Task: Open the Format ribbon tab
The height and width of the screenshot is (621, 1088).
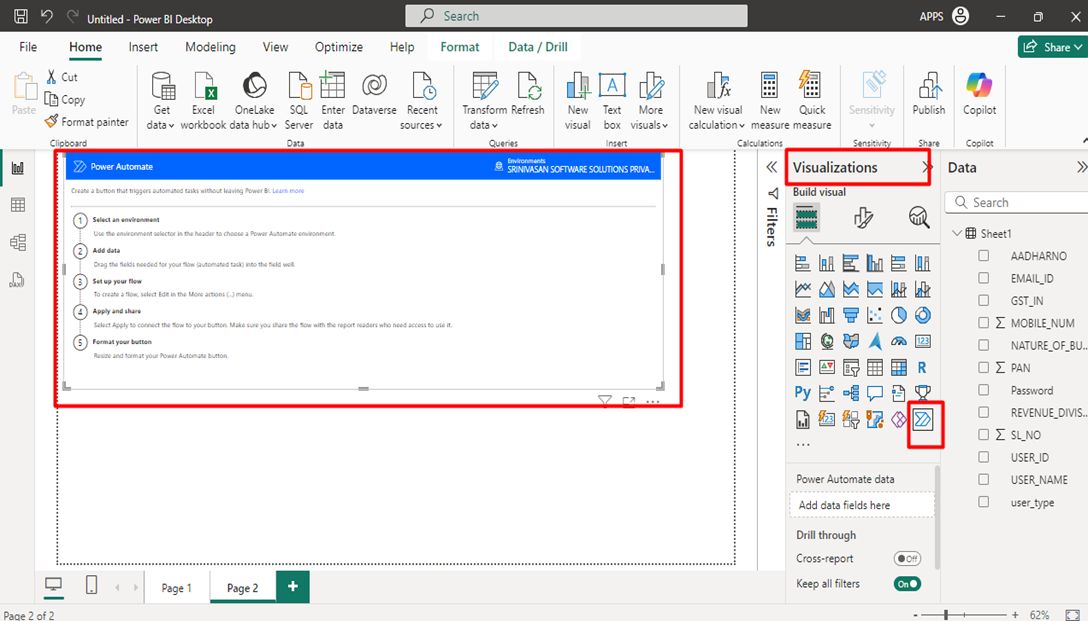Action: [x=459, y=47]
